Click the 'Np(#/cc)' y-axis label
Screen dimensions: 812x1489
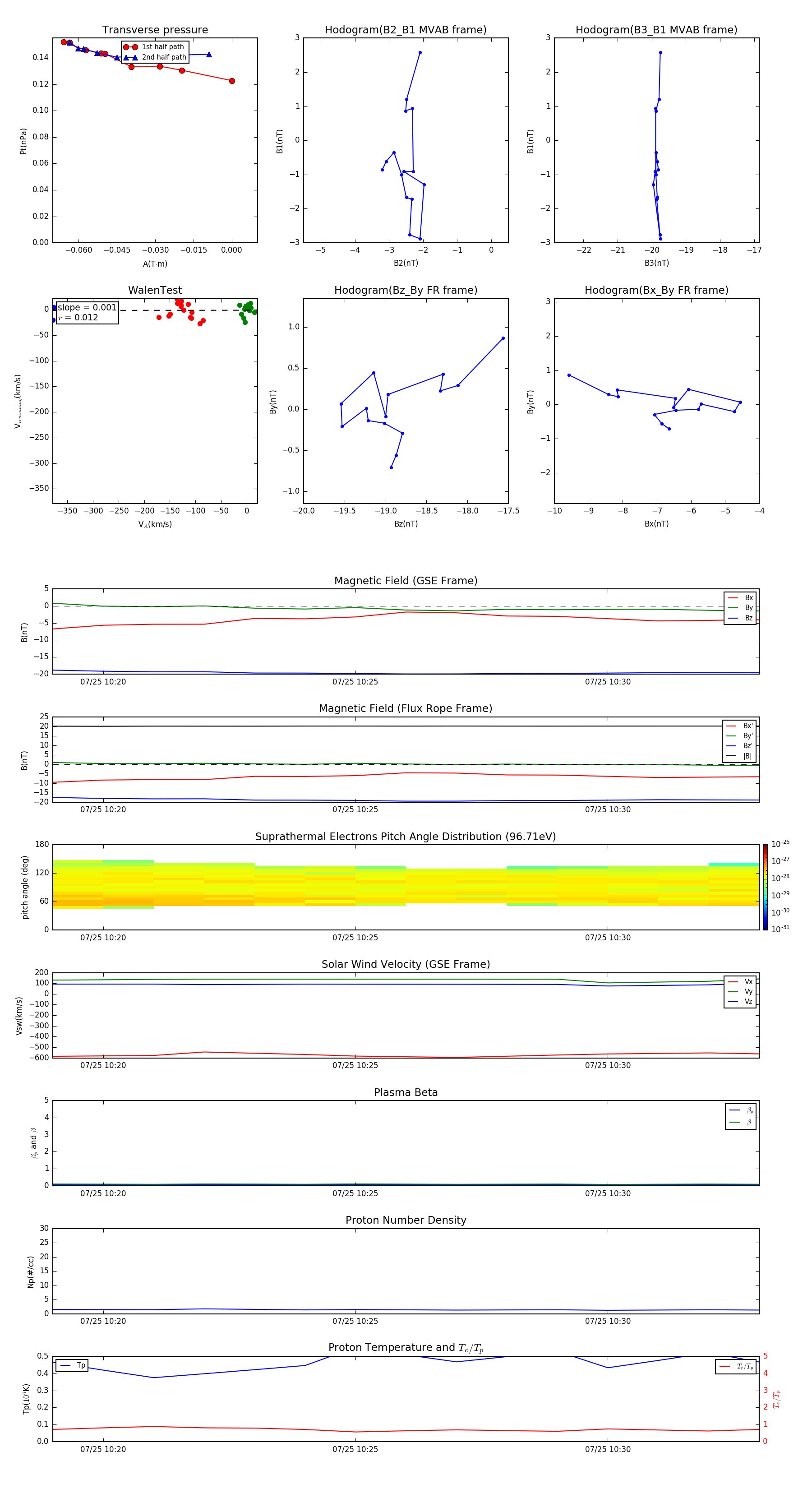tap(31, 1272)
